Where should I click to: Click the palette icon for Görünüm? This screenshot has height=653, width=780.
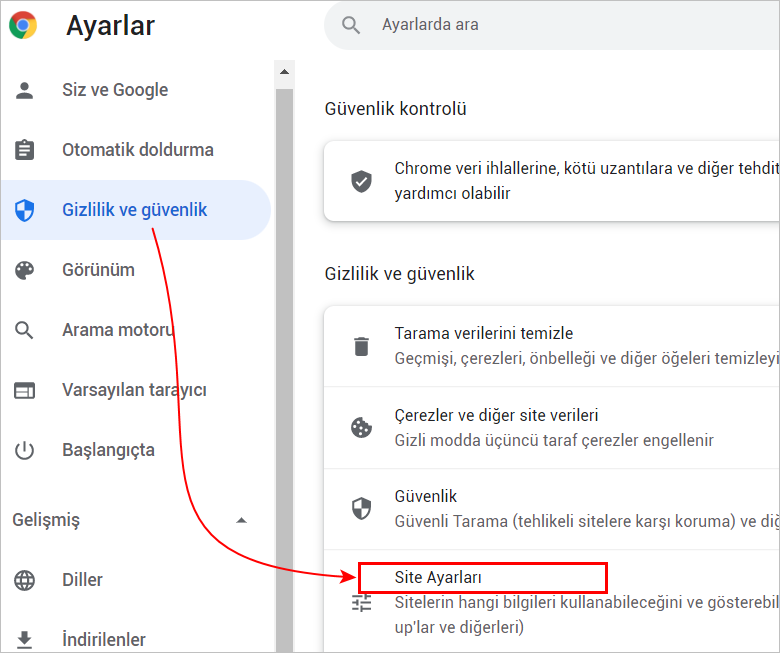[x=24, y=270]
